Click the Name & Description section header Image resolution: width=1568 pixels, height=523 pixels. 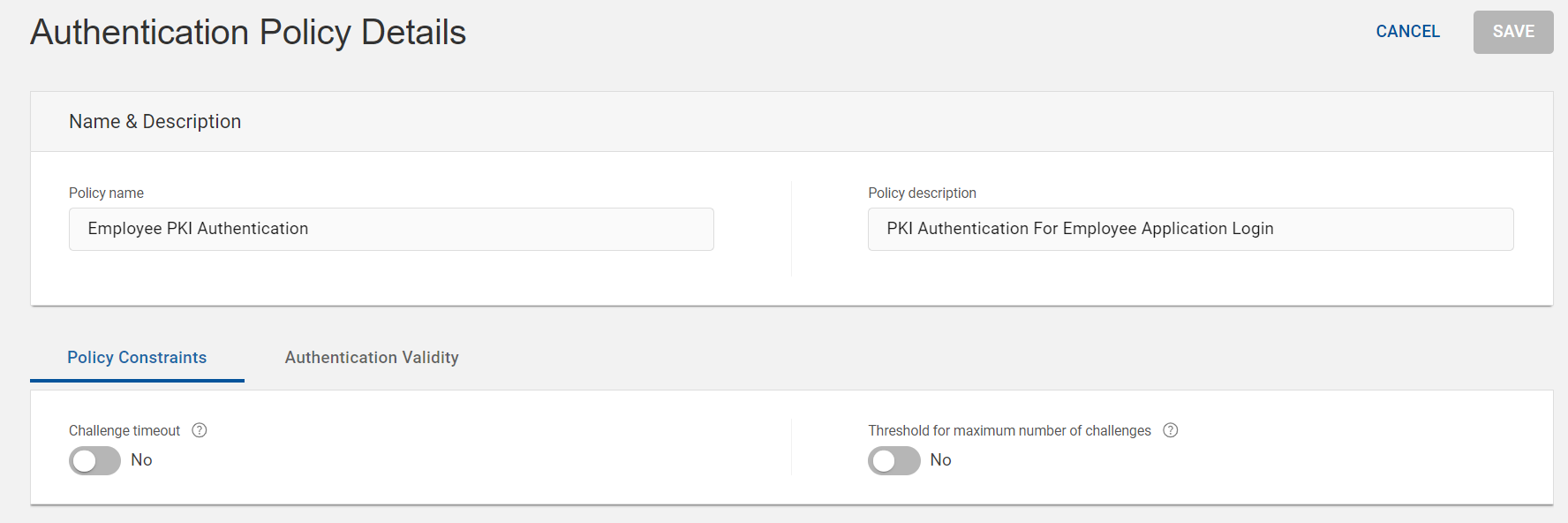[x=155, y=122]
